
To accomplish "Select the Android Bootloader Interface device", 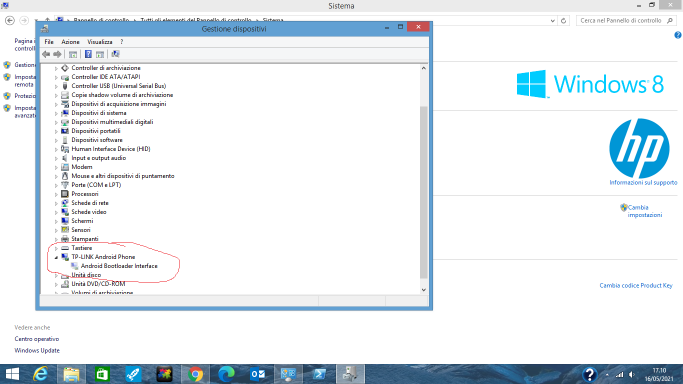I will (119, 266).
